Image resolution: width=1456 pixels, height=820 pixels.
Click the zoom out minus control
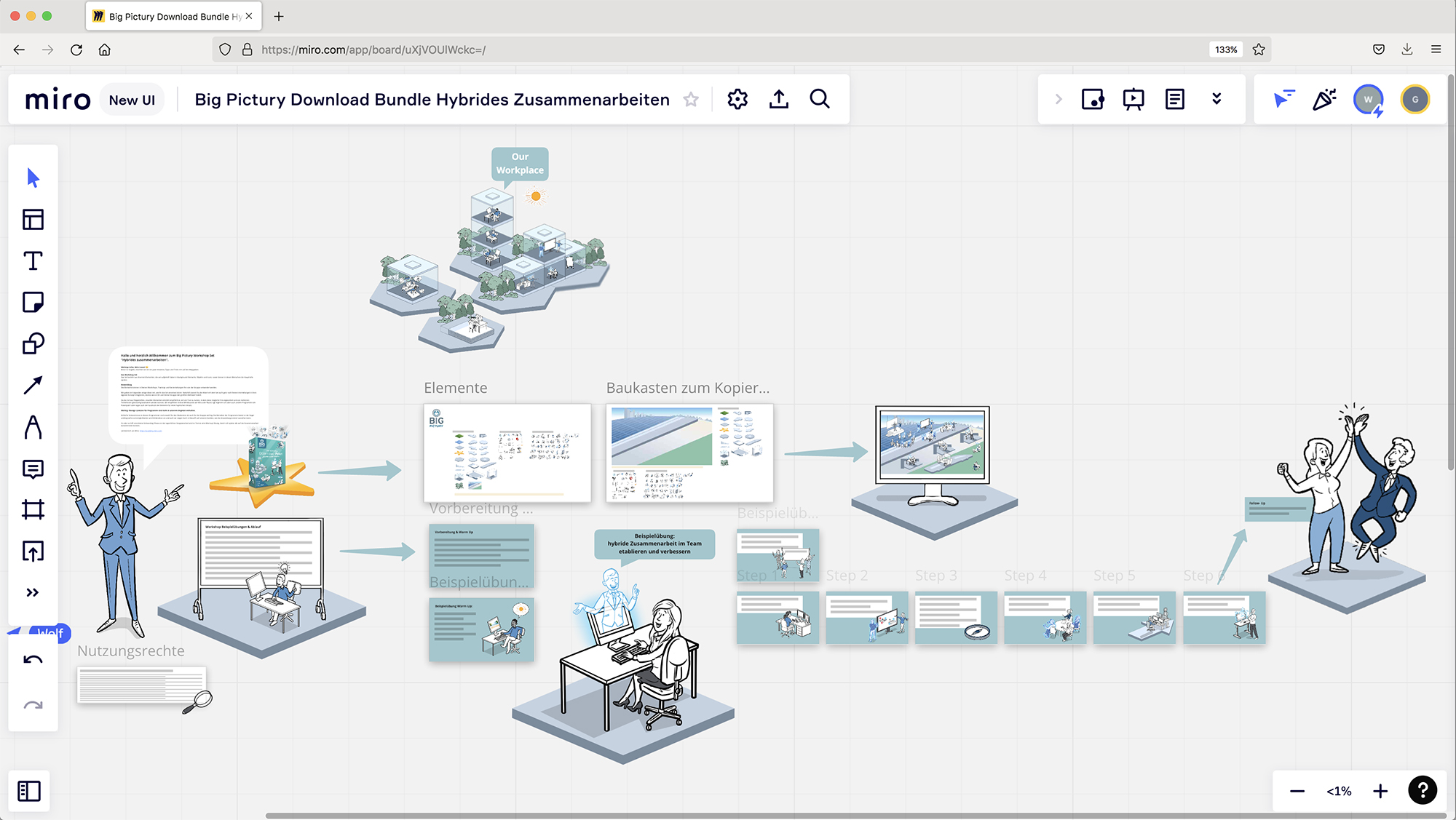[x=1297, y=791]
